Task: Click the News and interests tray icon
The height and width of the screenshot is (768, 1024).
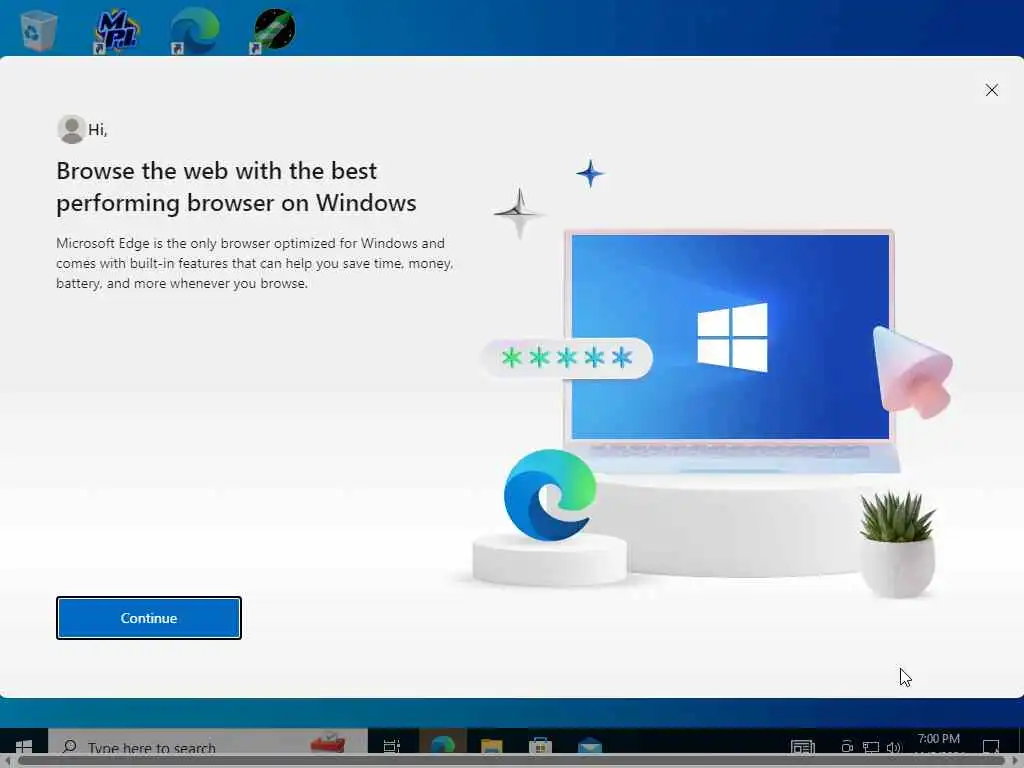Action: (x=803, y=747)
